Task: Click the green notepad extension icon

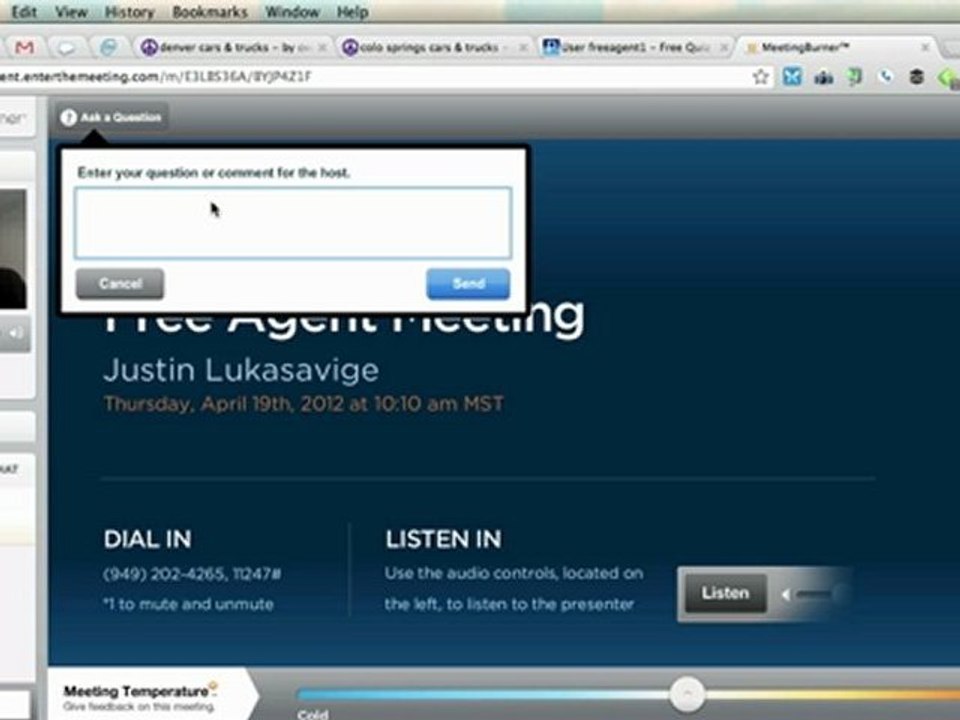Action: tap(854, 77)
